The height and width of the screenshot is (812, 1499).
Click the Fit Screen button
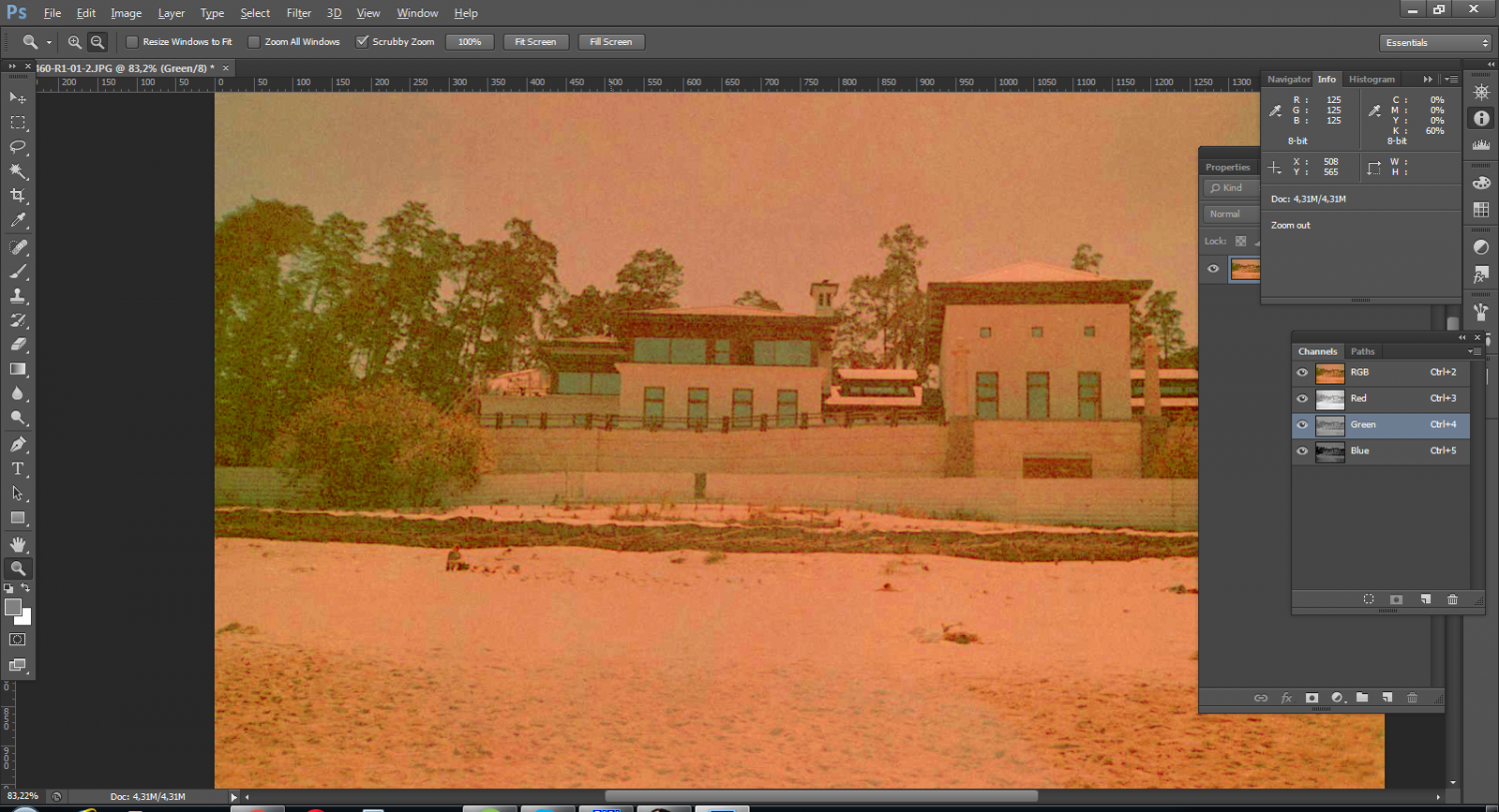tap(536, 42)
